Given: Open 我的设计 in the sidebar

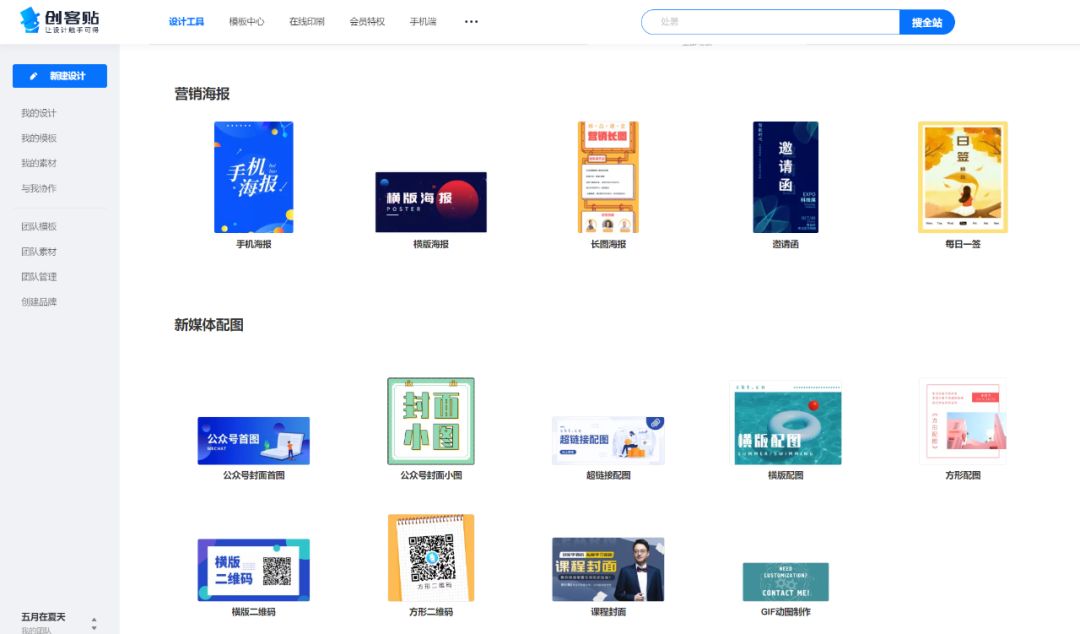Looking at the screenshot, I should pyautogui.click(x=39, y=113).
